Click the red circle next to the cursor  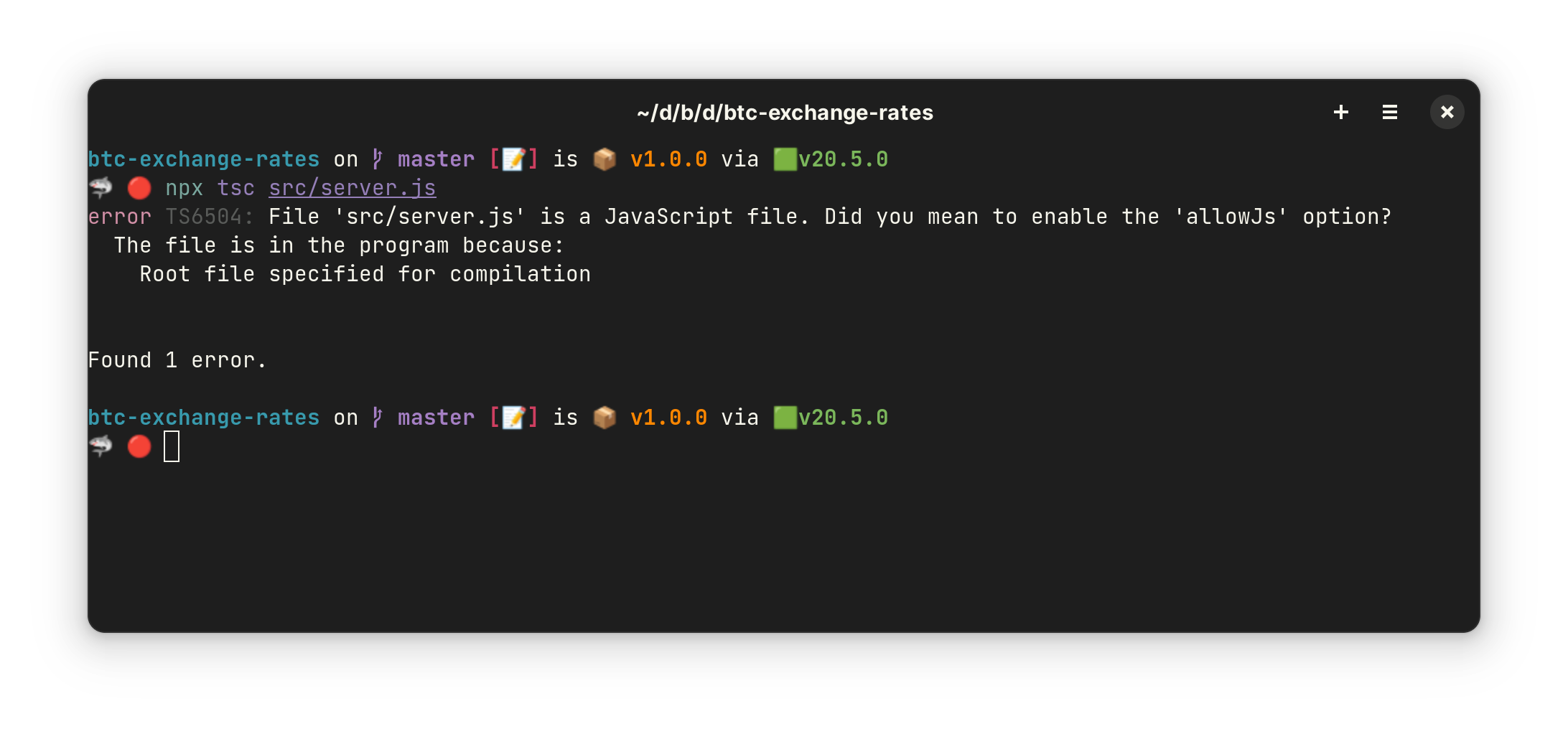point(139,446)
